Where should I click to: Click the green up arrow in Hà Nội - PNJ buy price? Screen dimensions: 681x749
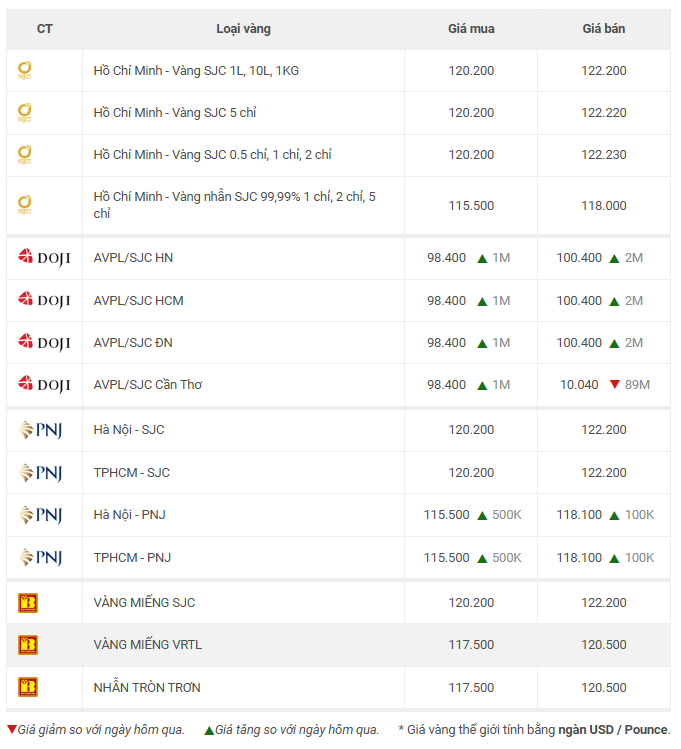482,515
